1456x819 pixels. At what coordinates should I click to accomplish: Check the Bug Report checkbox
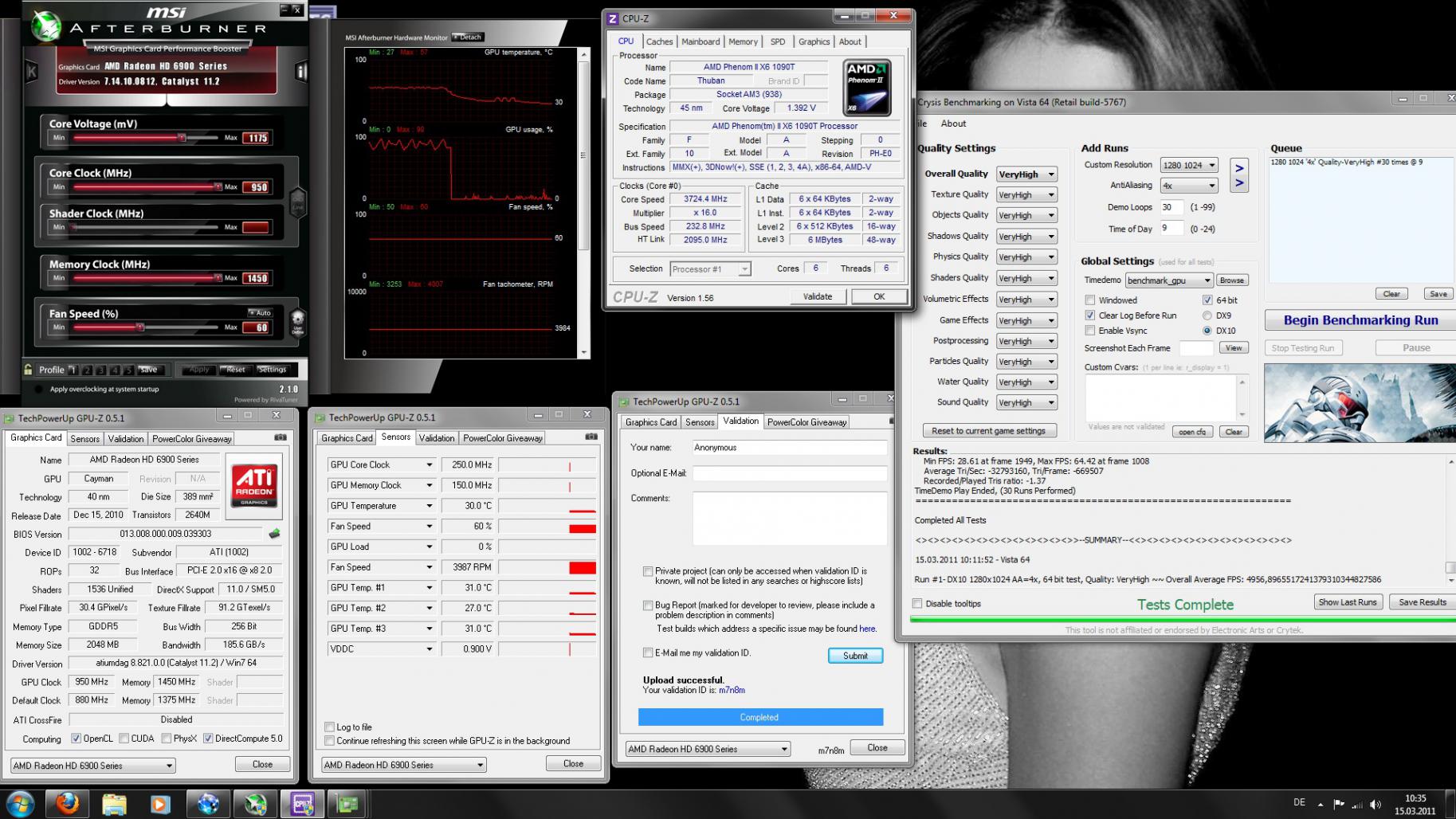pyautogui.click(x=648, y=605)
